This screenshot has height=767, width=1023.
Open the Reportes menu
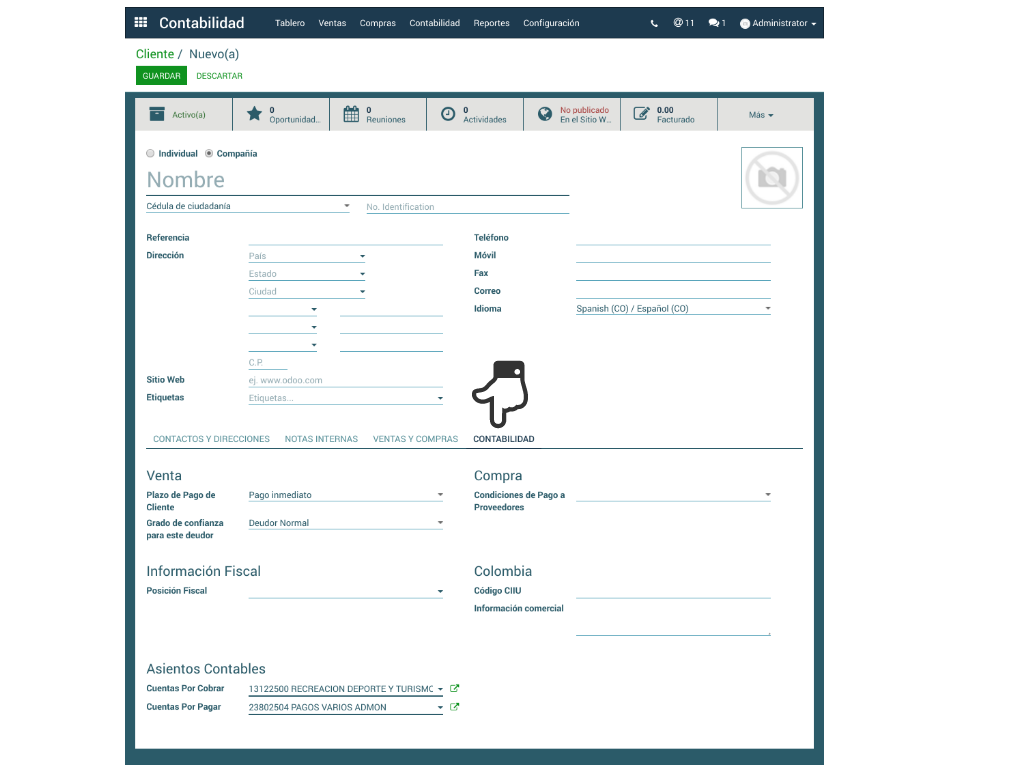point(491,23)
